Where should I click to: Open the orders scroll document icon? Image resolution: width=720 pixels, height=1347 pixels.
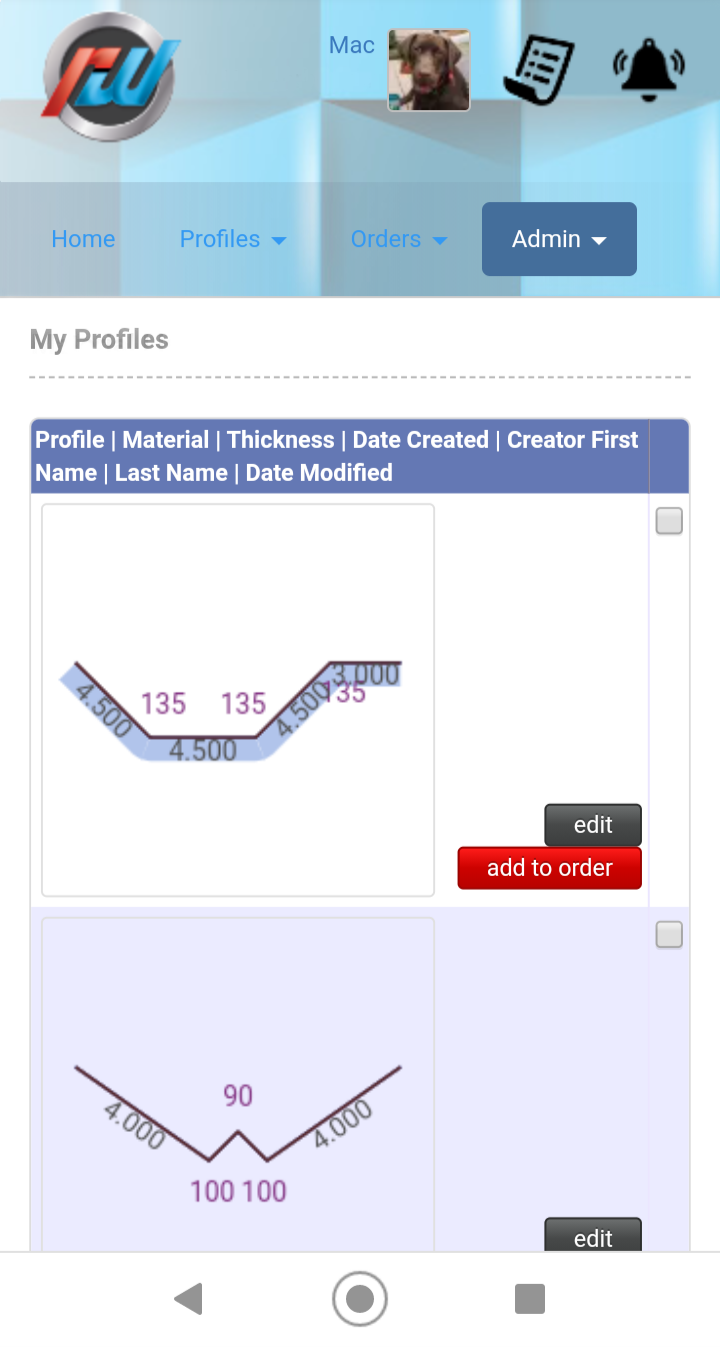(539, 70)
